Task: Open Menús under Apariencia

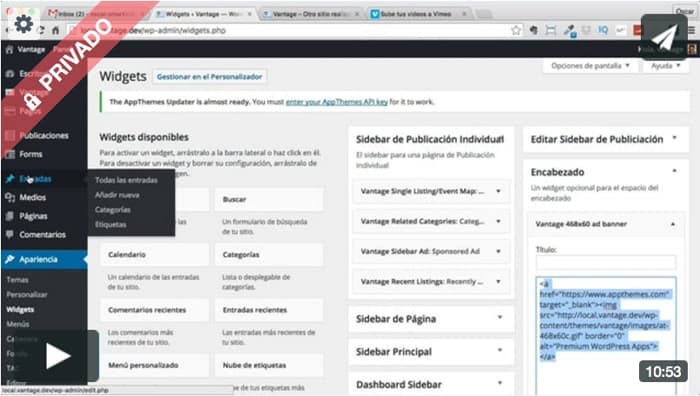Action: pyautogui.click(x=18, y=324)
